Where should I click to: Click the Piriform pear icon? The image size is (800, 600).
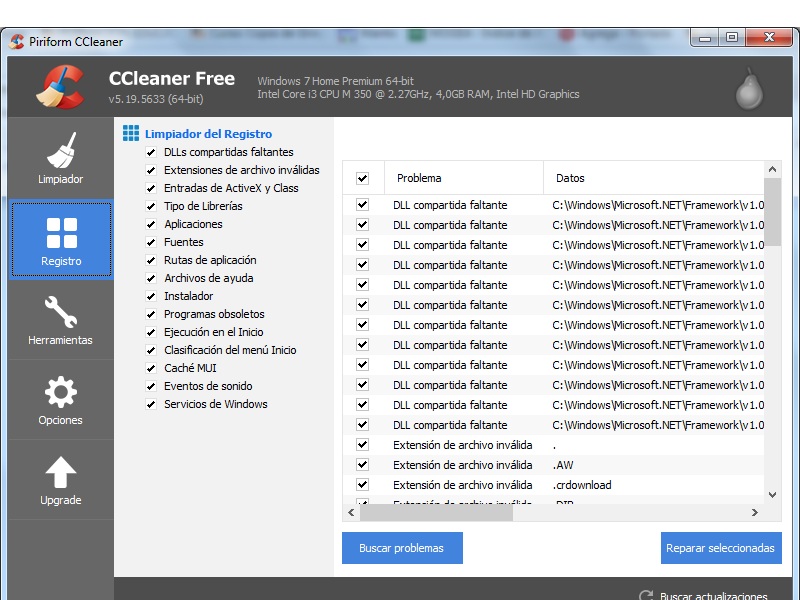[x=749, y=89]
